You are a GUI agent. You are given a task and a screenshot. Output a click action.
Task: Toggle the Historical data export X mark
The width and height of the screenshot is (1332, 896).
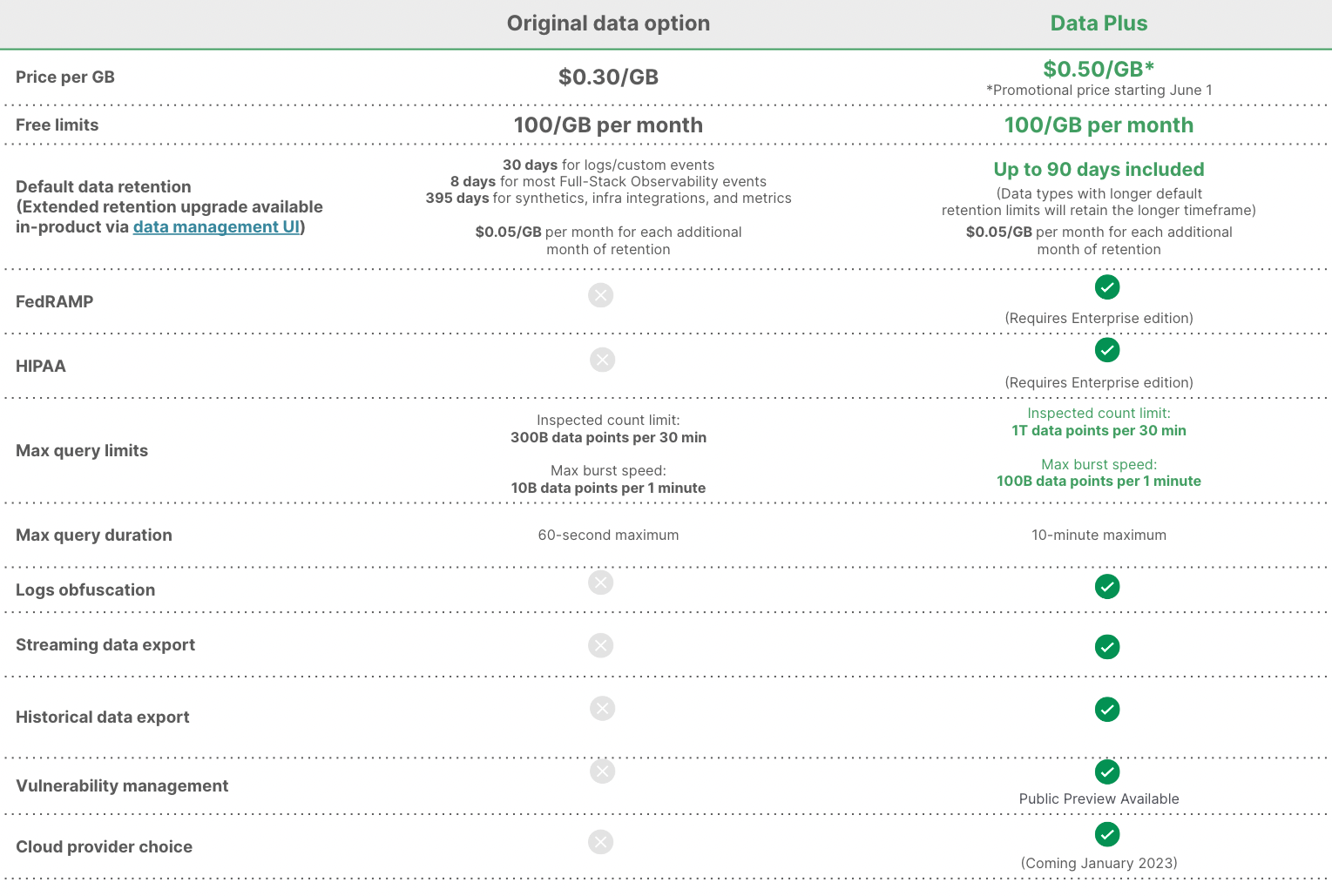pyautogui.click(x=602, y=709)
